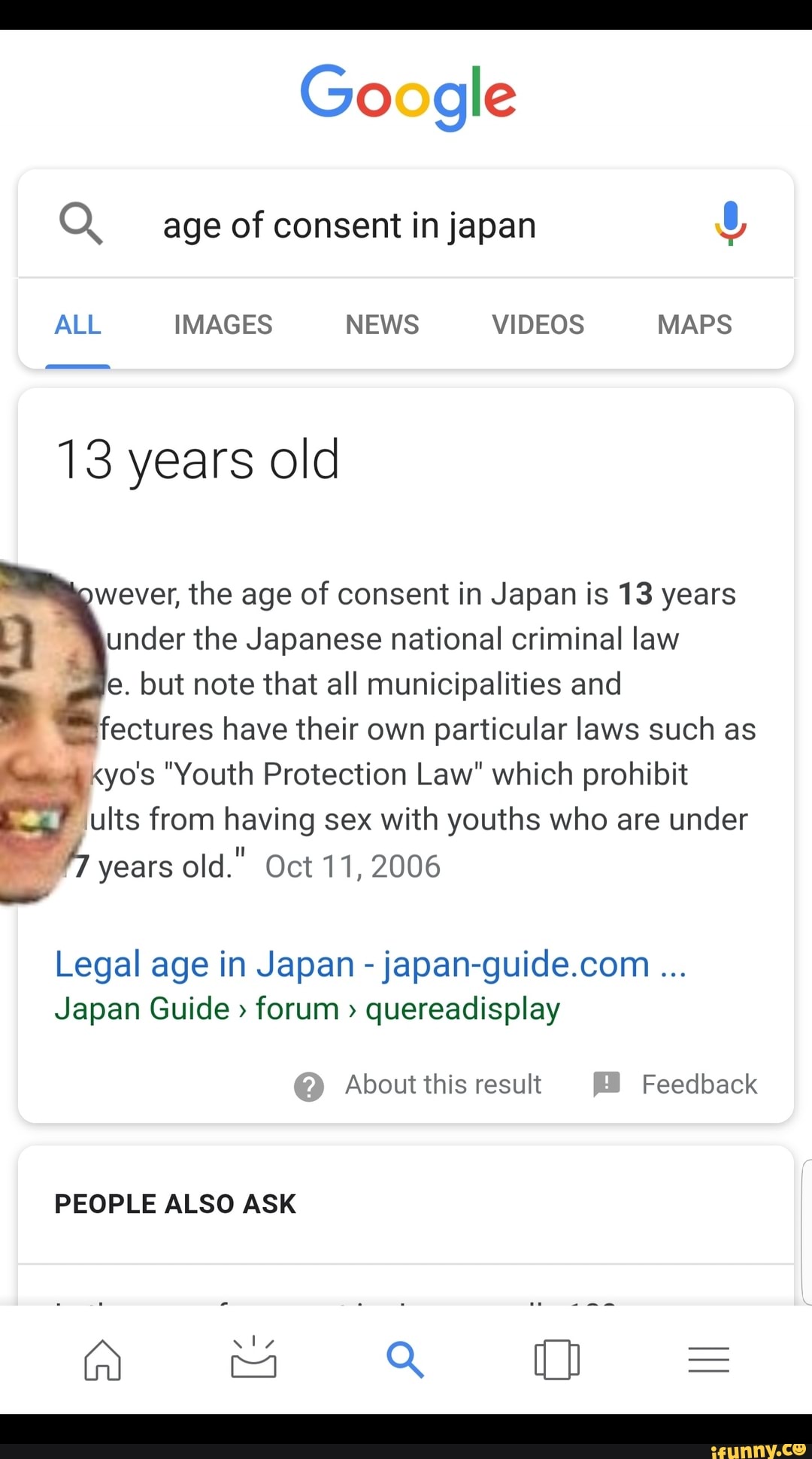The width and height of the screenshot is (812, 1459).
Task: Open the inbox updates tray icon
Action: (x=253, y=1357)
